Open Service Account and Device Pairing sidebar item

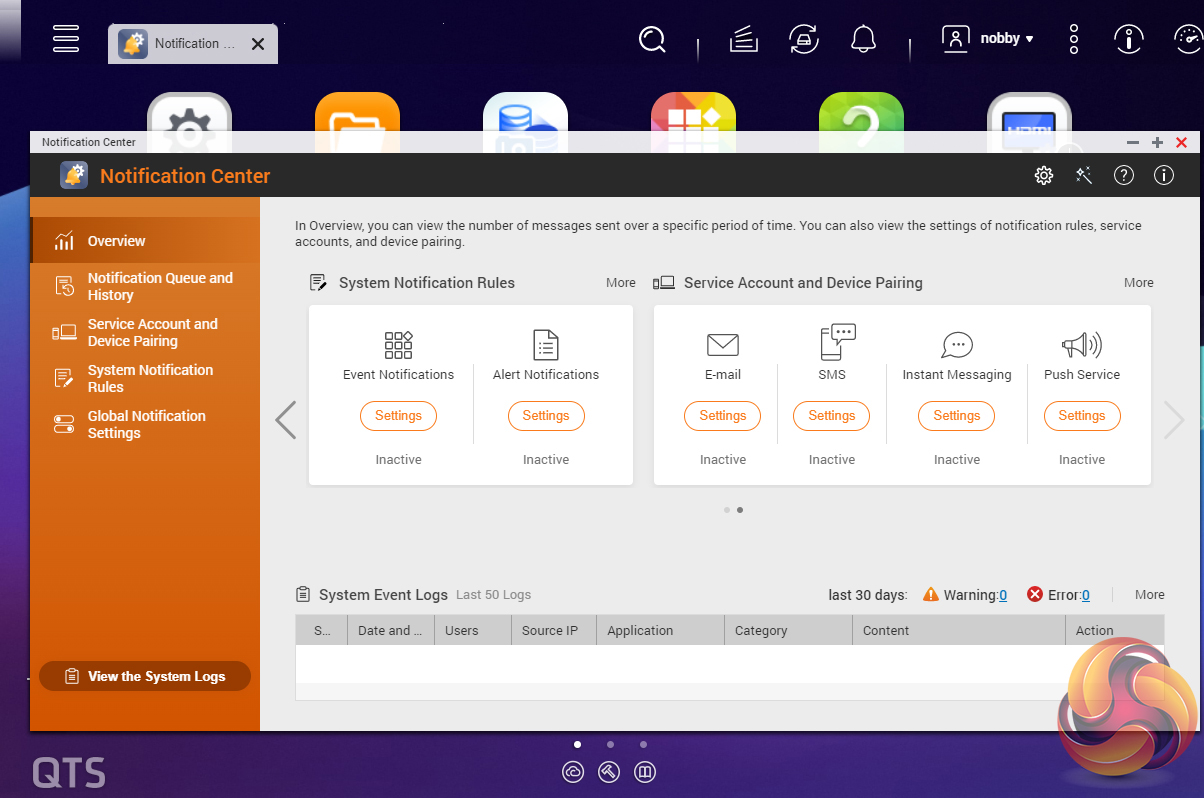145,332
